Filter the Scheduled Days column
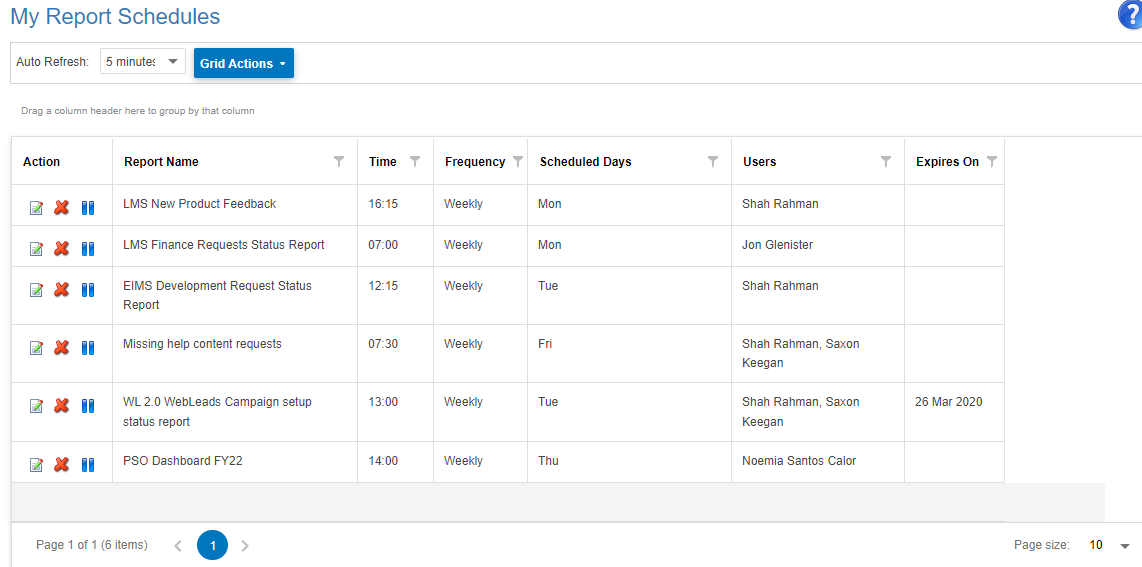The image size is (1142, 567). [x=713, y=162]
